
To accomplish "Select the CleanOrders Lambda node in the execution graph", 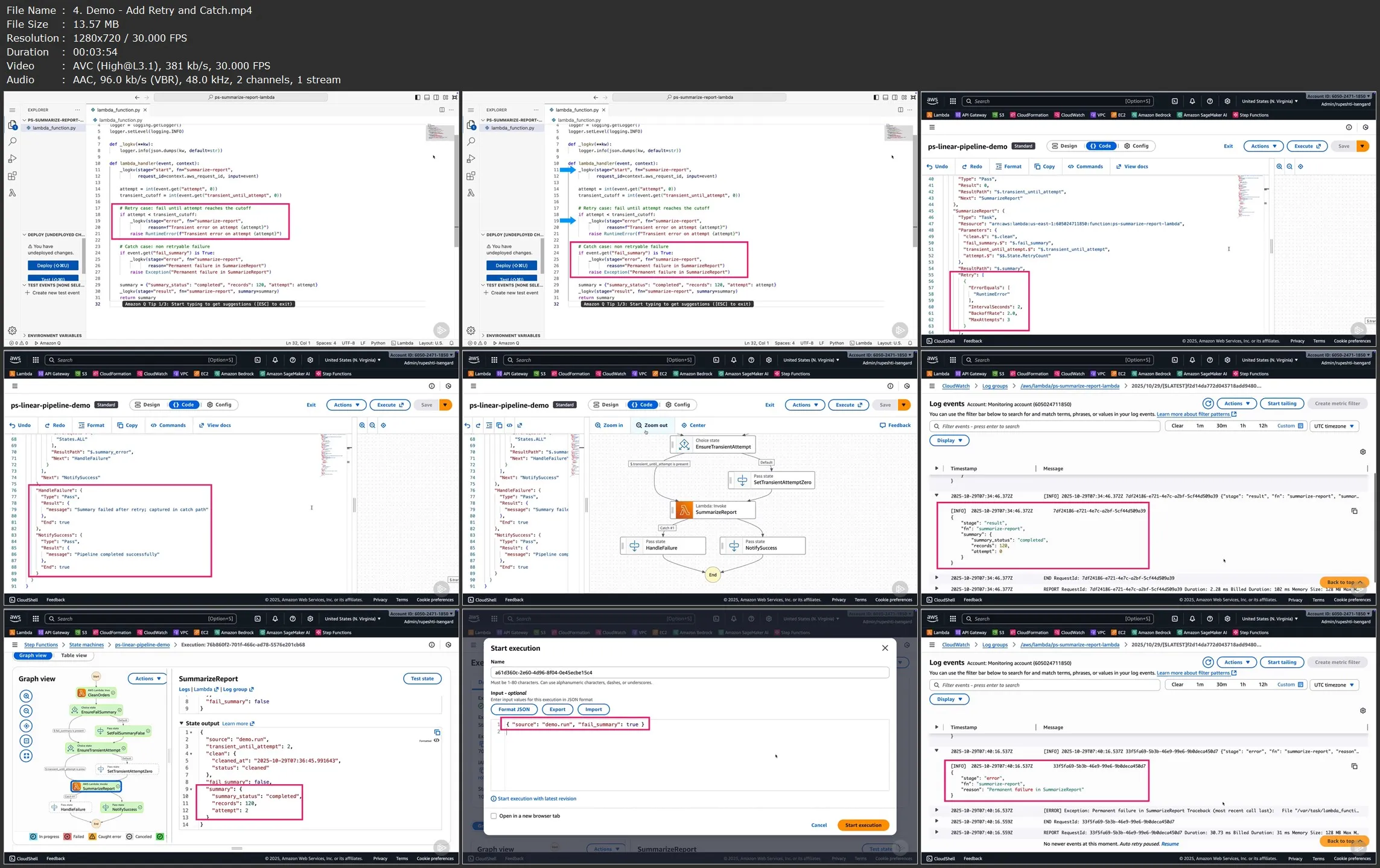I will [x=95, y=694].
